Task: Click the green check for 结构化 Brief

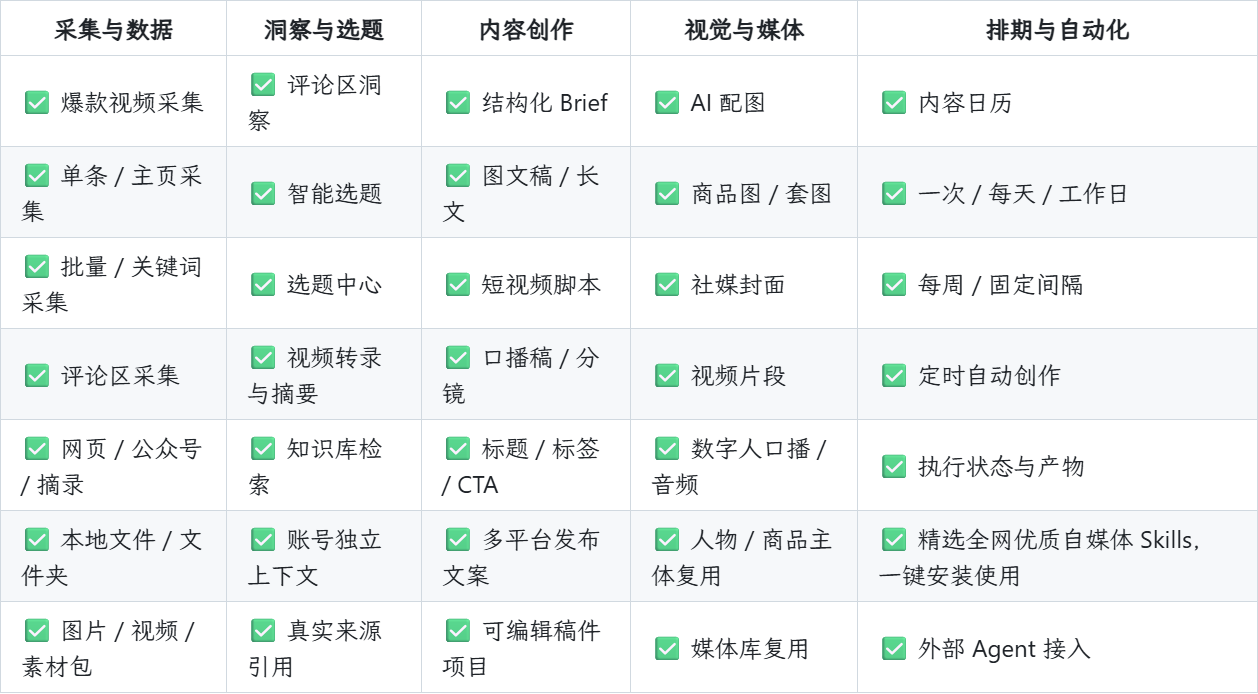Action: [458, 102]
